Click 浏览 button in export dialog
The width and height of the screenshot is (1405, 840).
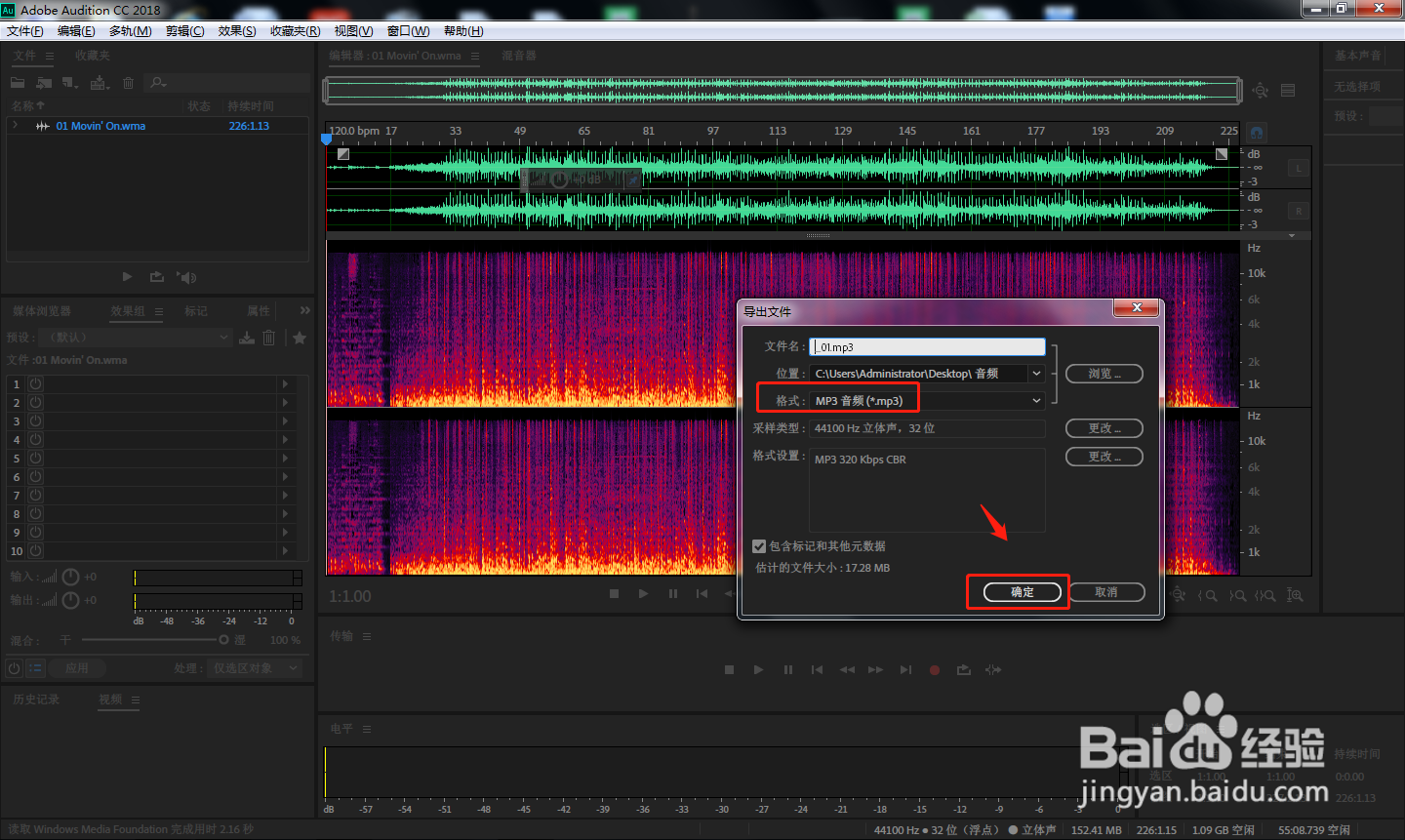(x=1104, y=374)
